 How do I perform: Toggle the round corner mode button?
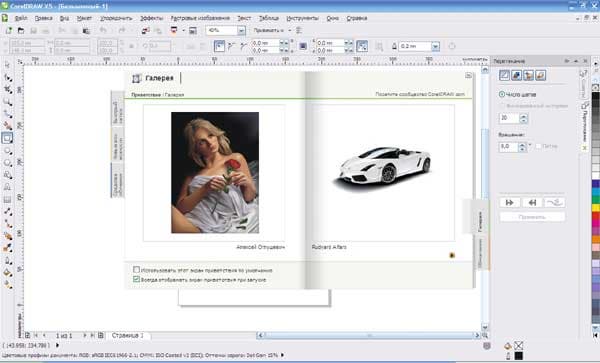219,46
